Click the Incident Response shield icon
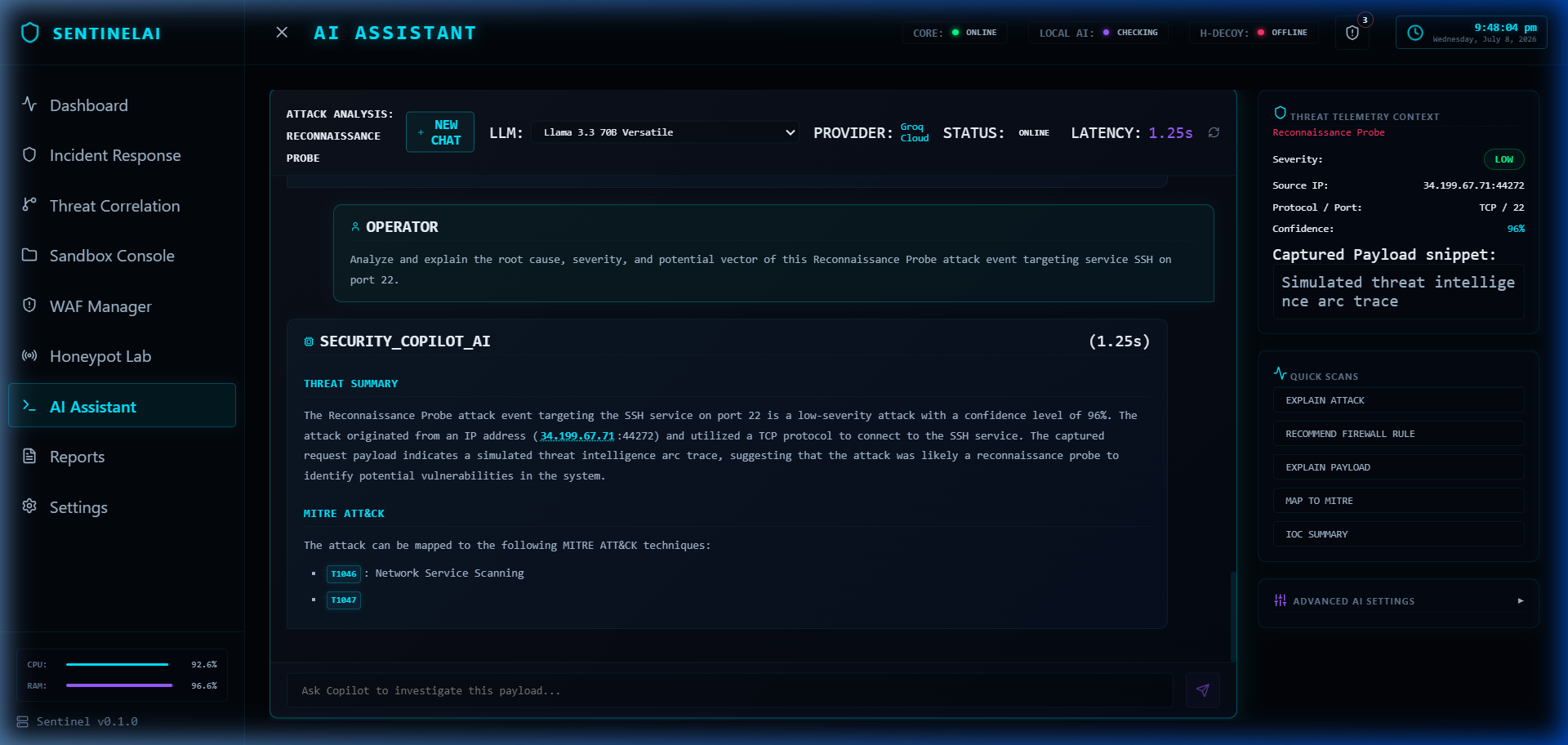The image size is (1568, 745). click(29, 154)
